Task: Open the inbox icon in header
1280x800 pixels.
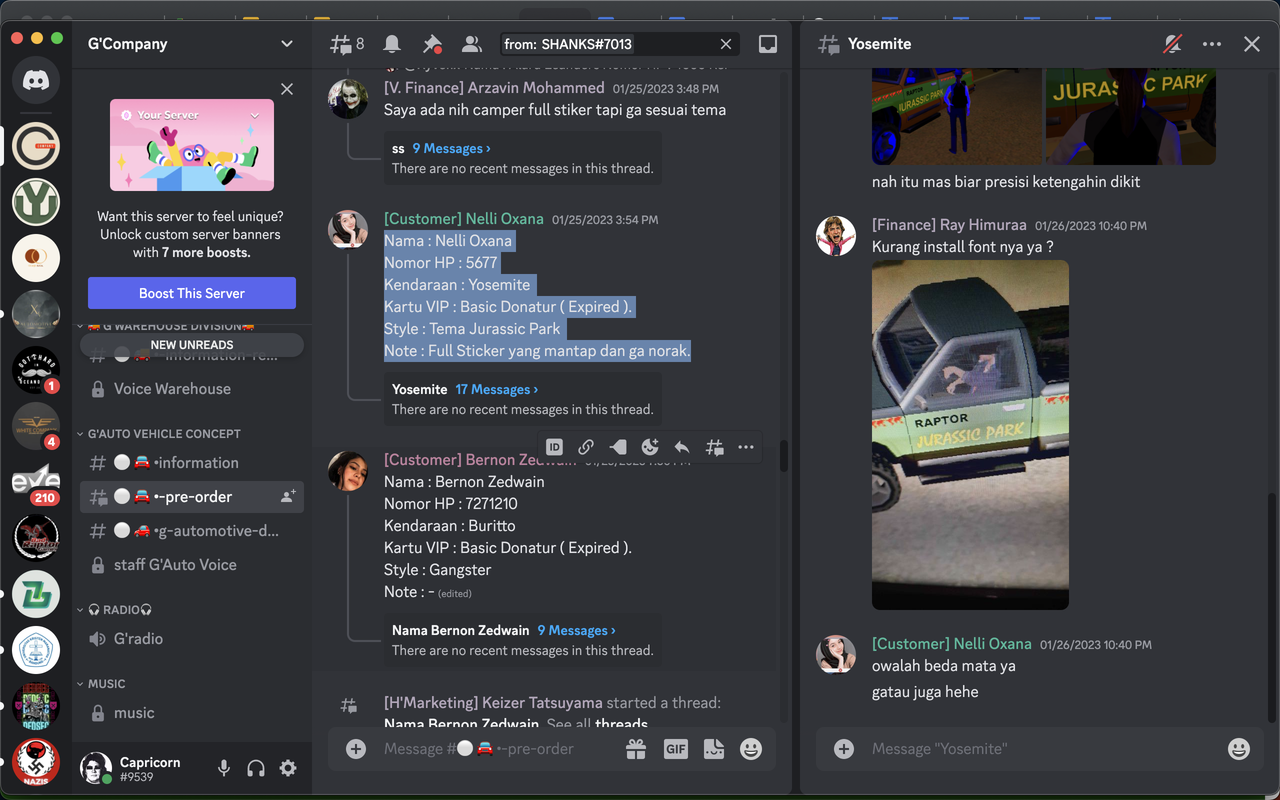Action: coord(768,44)
